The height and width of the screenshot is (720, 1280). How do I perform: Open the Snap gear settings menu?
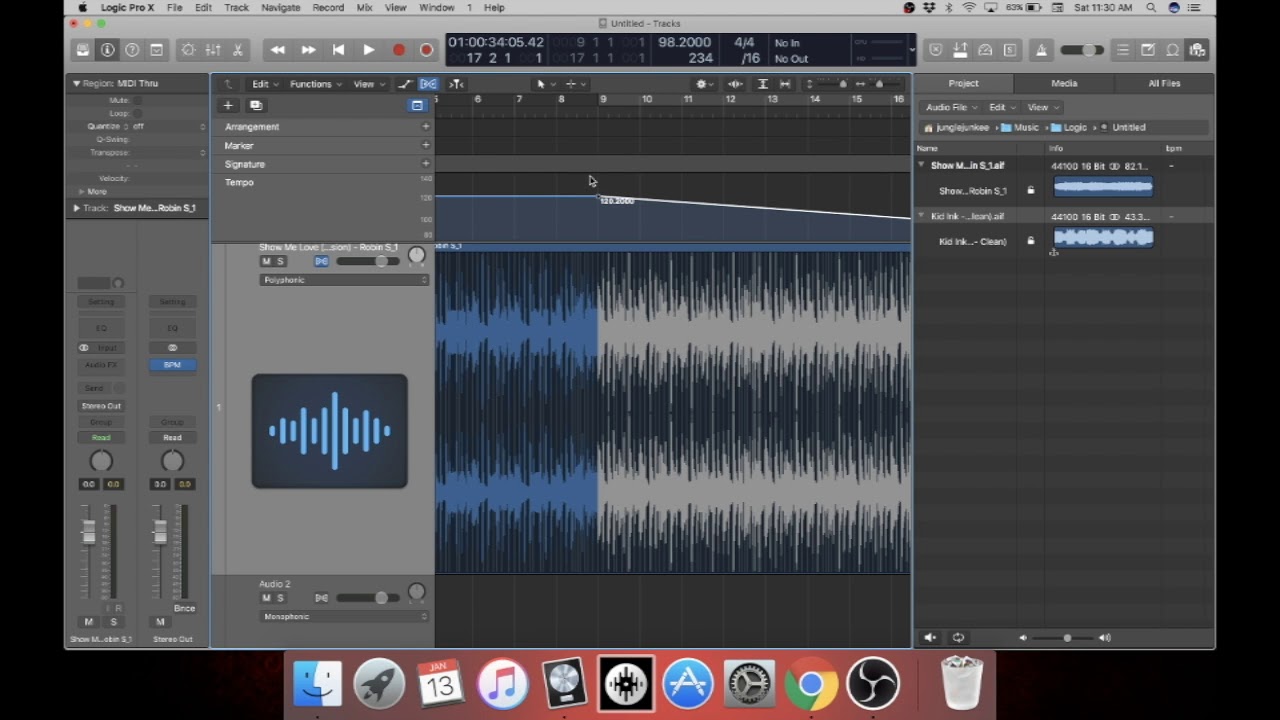click(704, 84)
